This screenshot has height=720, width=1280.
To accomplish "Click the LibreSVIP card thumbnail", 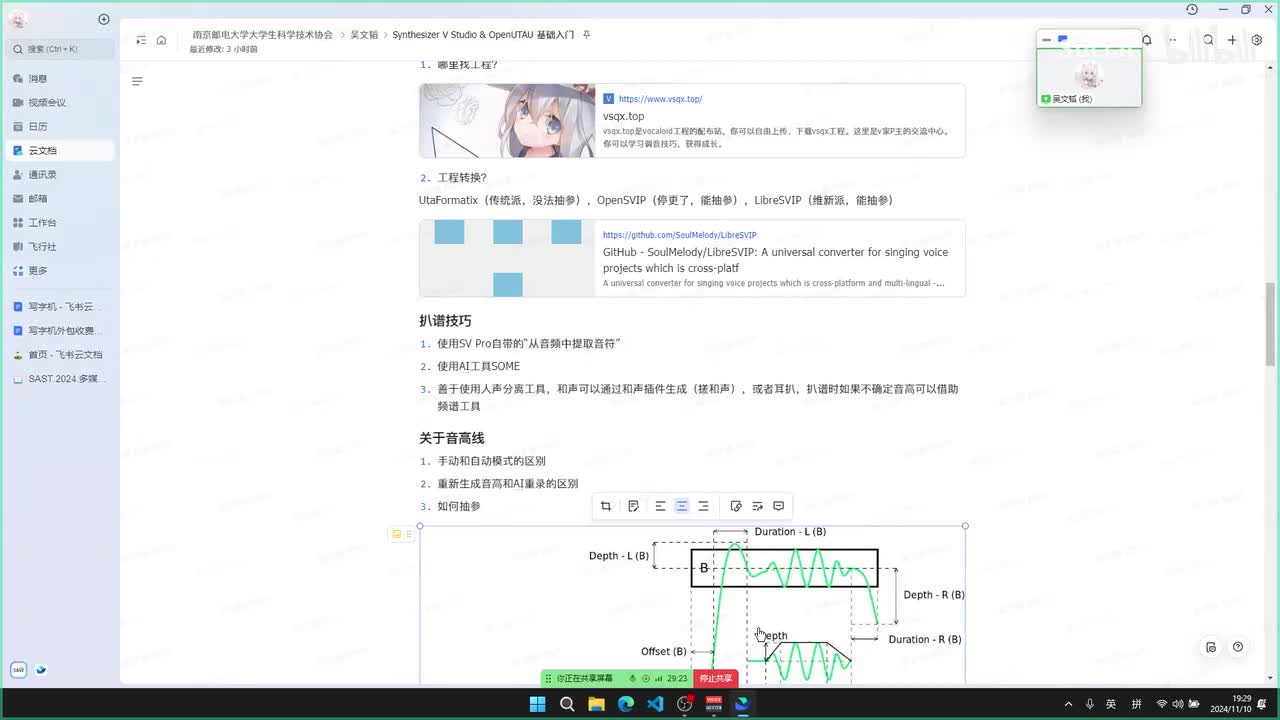I will (507, 258).
